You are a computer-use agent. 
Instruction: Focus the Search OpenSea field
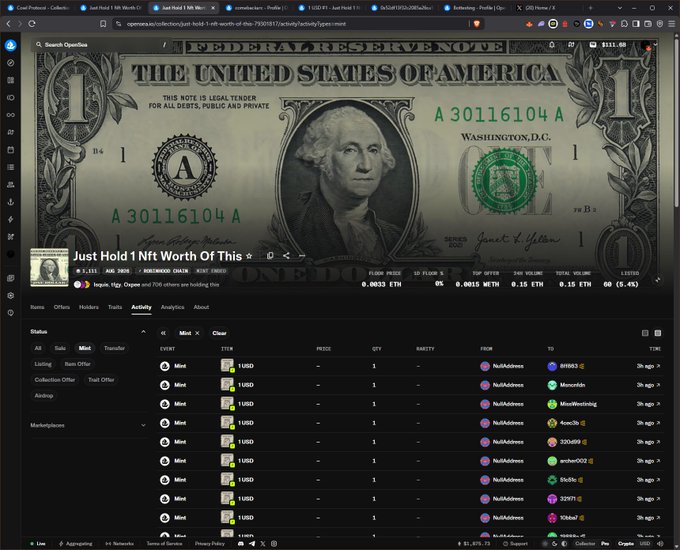[101, 45]
